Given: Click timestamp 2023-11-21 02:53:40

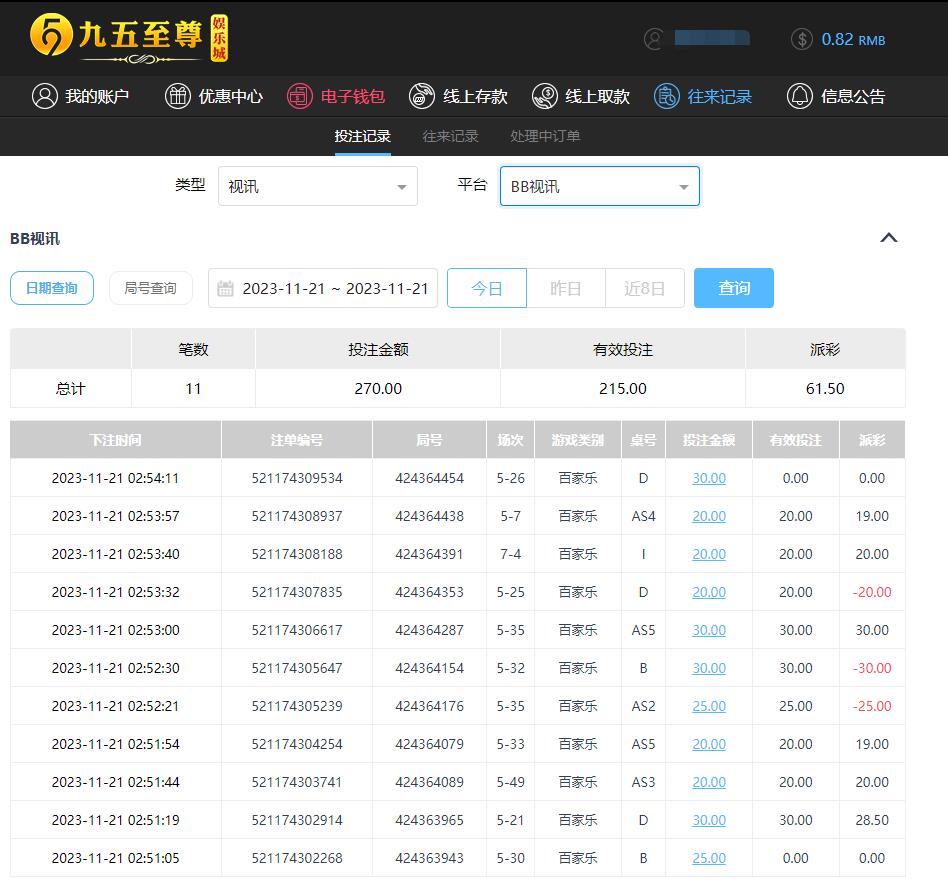Looking at the screenshot, I should (x=115, y=554).
